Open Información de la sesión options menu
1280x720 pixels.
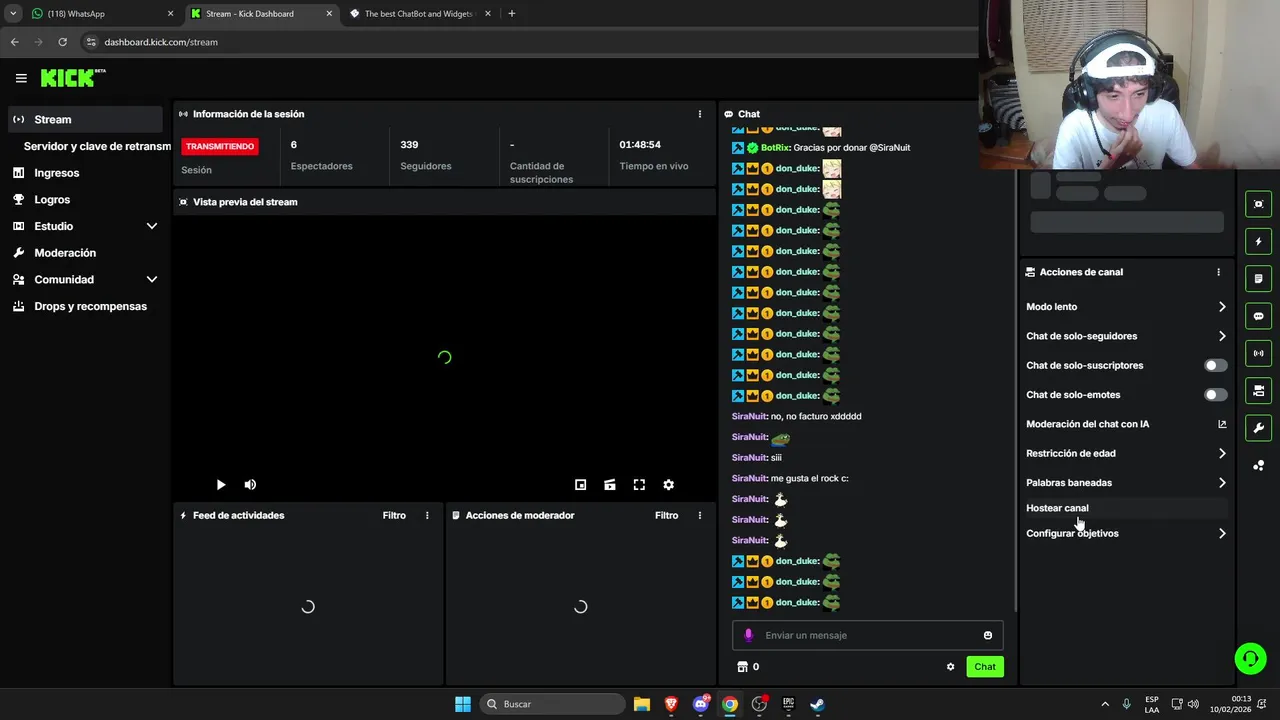pyautogui.click(x=700, y=114)
